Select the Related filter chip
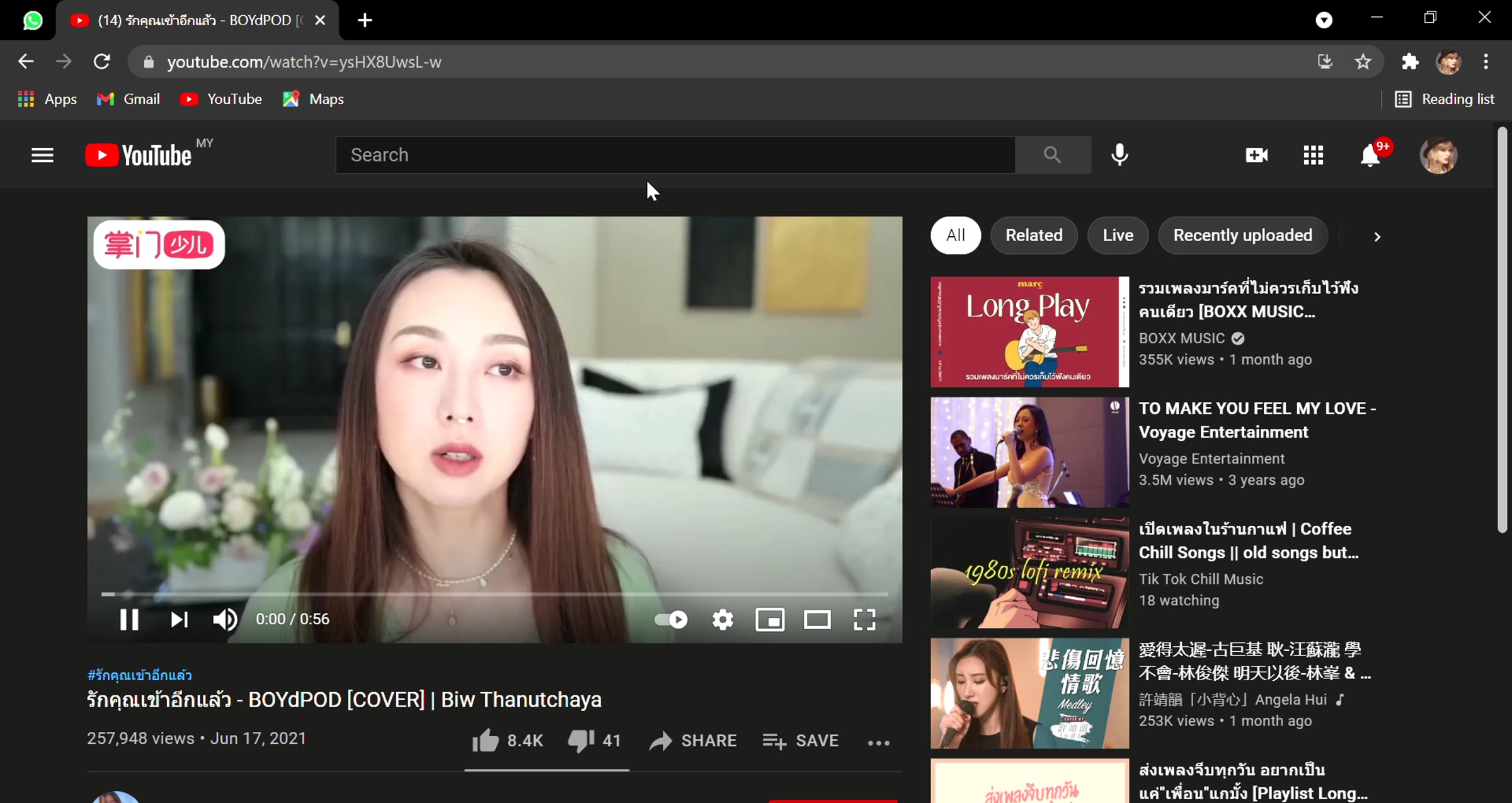The image size is (1512, 803). click(1034, 236)
